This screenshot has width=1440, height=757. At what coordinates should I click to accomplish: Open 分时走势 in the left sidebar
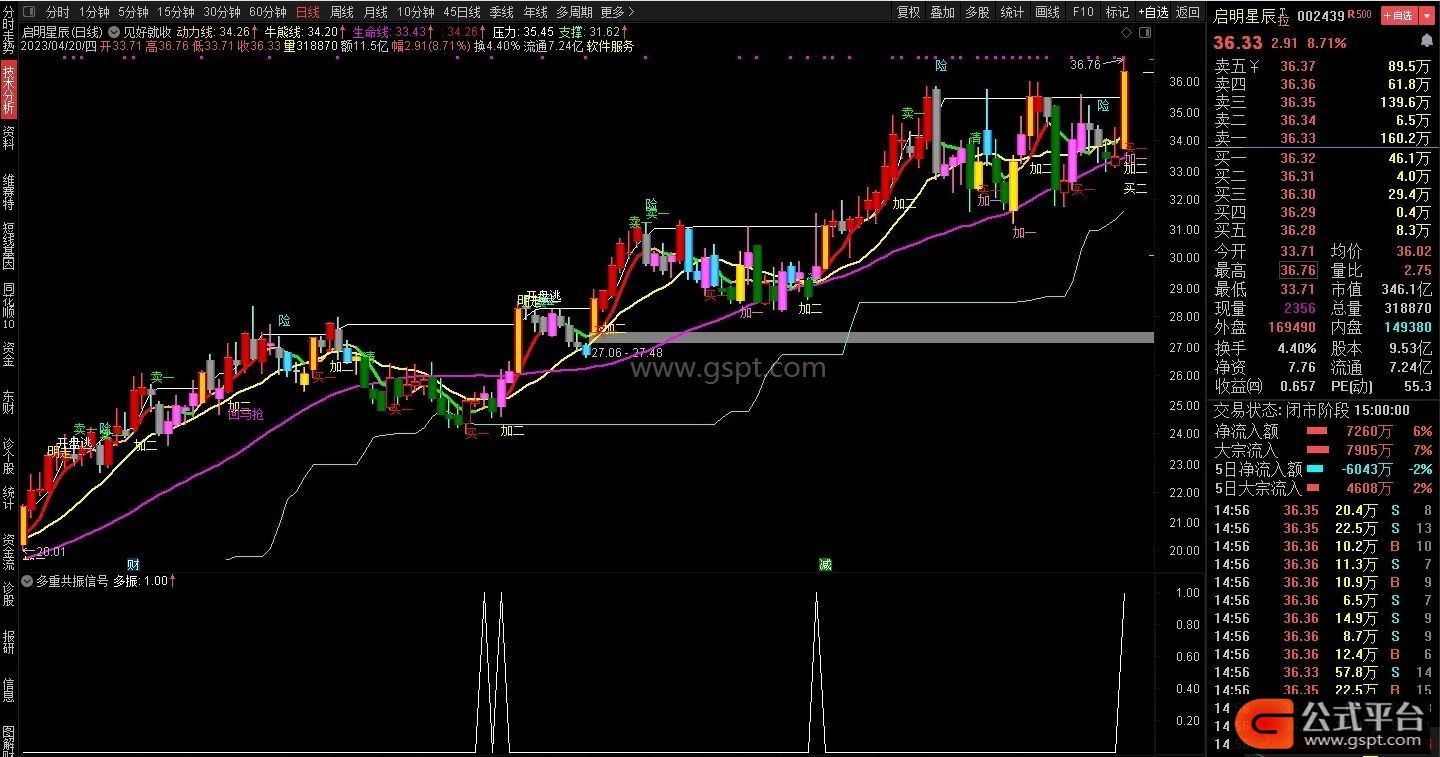coord(8,29)
